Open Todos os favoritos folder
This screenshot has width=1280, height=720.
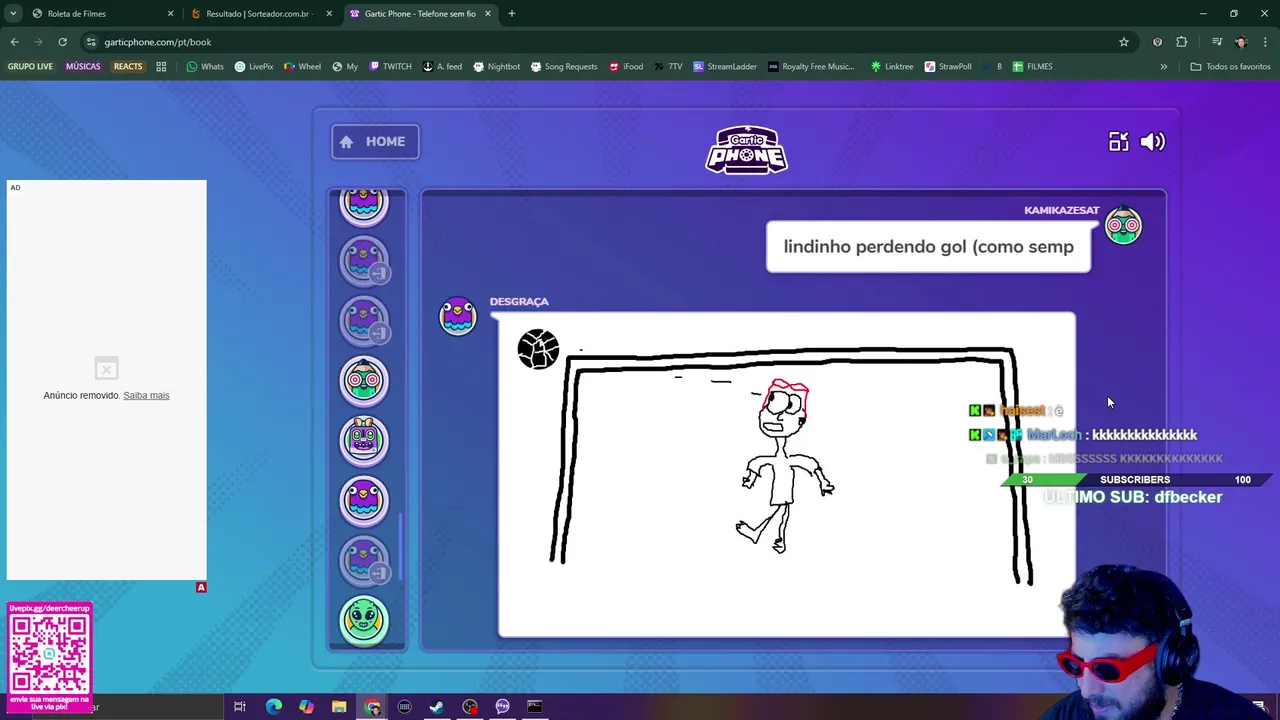coord(1230,67)
